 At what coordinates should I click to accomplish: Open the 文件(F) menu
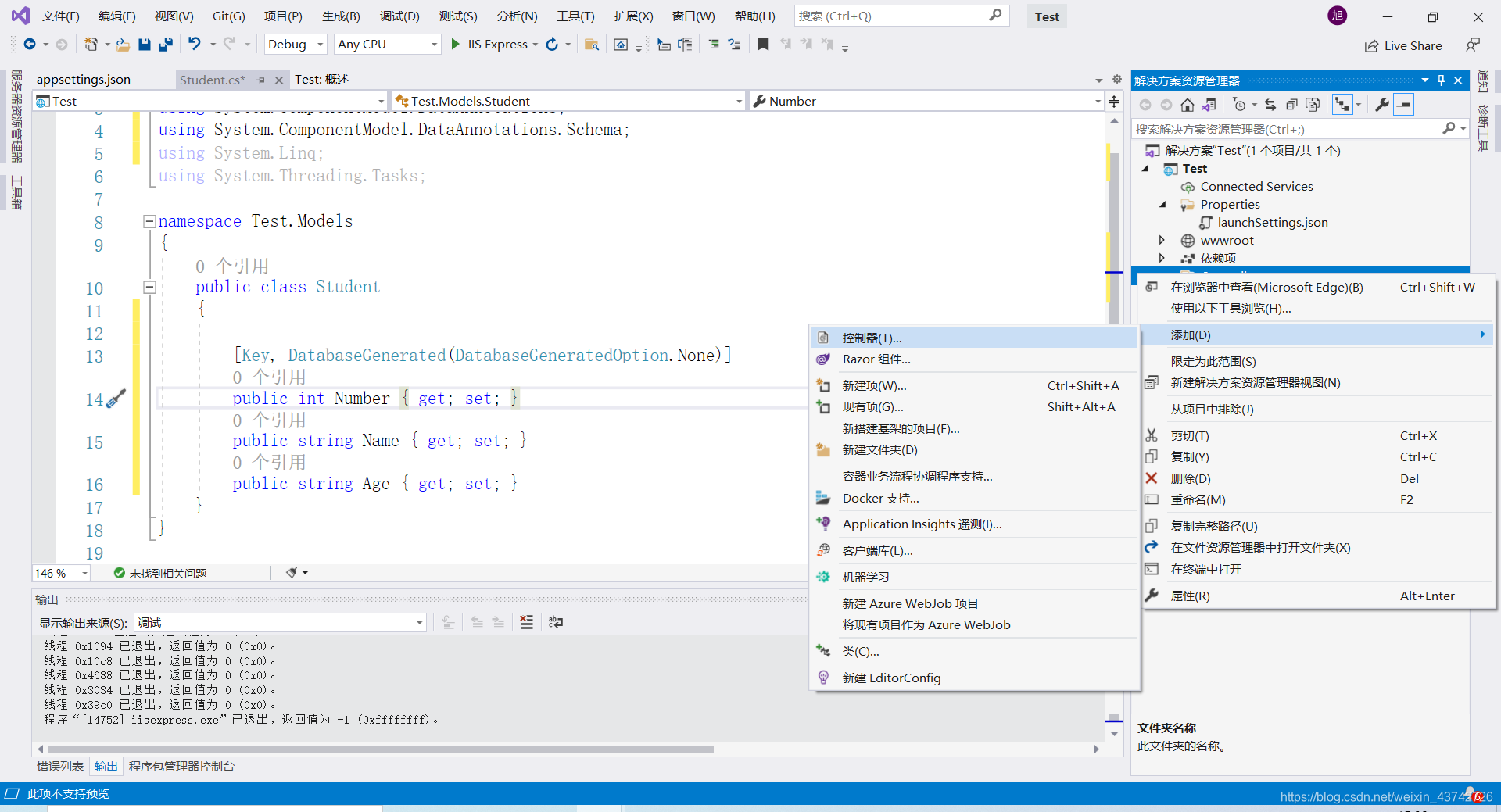coord(60,16)
